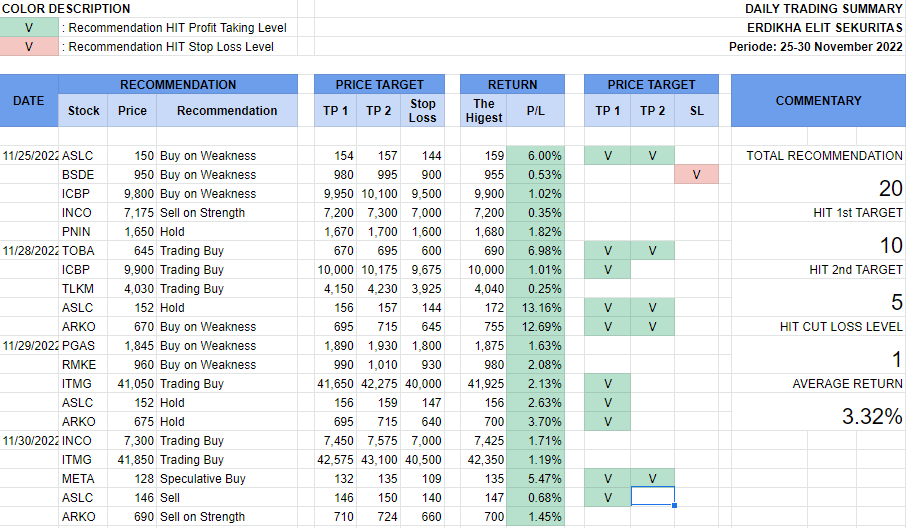The image size is (906, 528).
Task: Click the P/L column header
Action: point(536,111)
